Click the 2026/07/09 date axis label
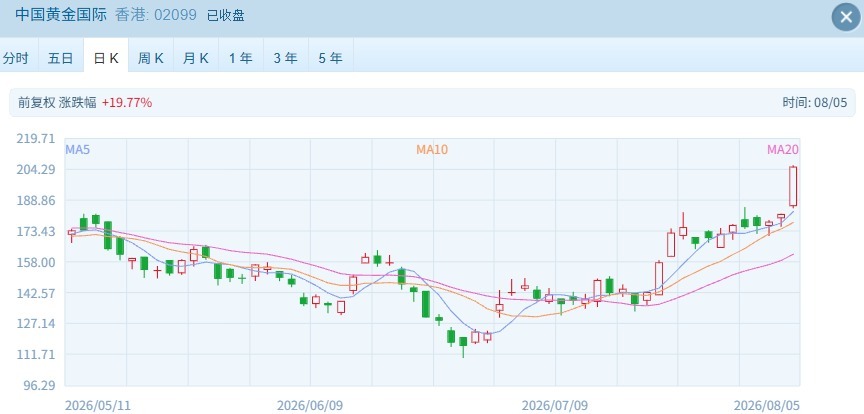Screen dimensions: 864x414 pos(555,406)
